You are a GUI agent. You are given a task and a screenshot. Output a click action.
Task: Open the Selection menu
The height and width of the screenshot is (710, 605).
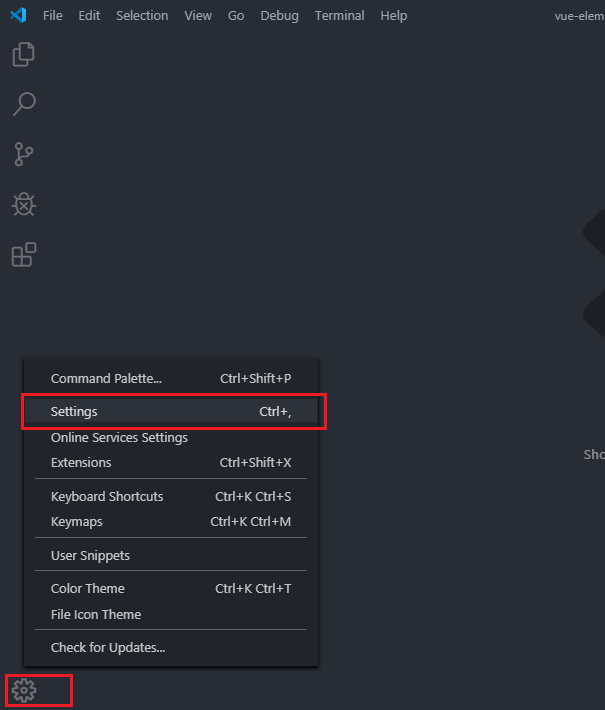click(x=142, y=16)
